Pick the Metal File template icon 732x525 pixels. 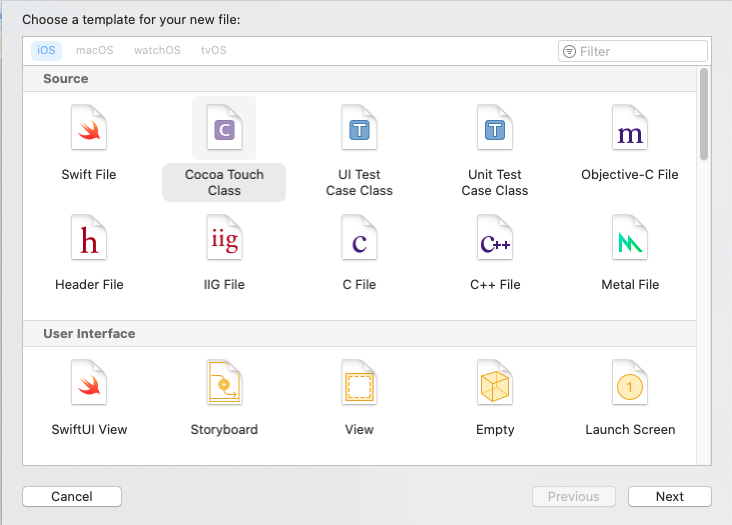630,238
